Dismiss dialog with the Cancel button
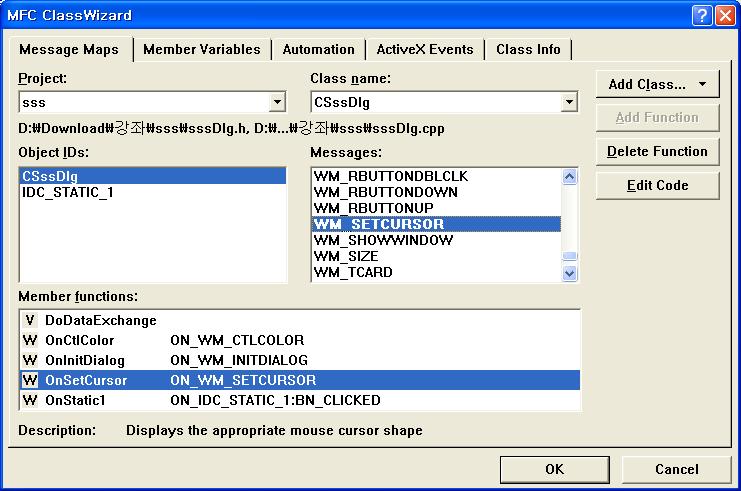The image size is (741, 491). point(676,469)
